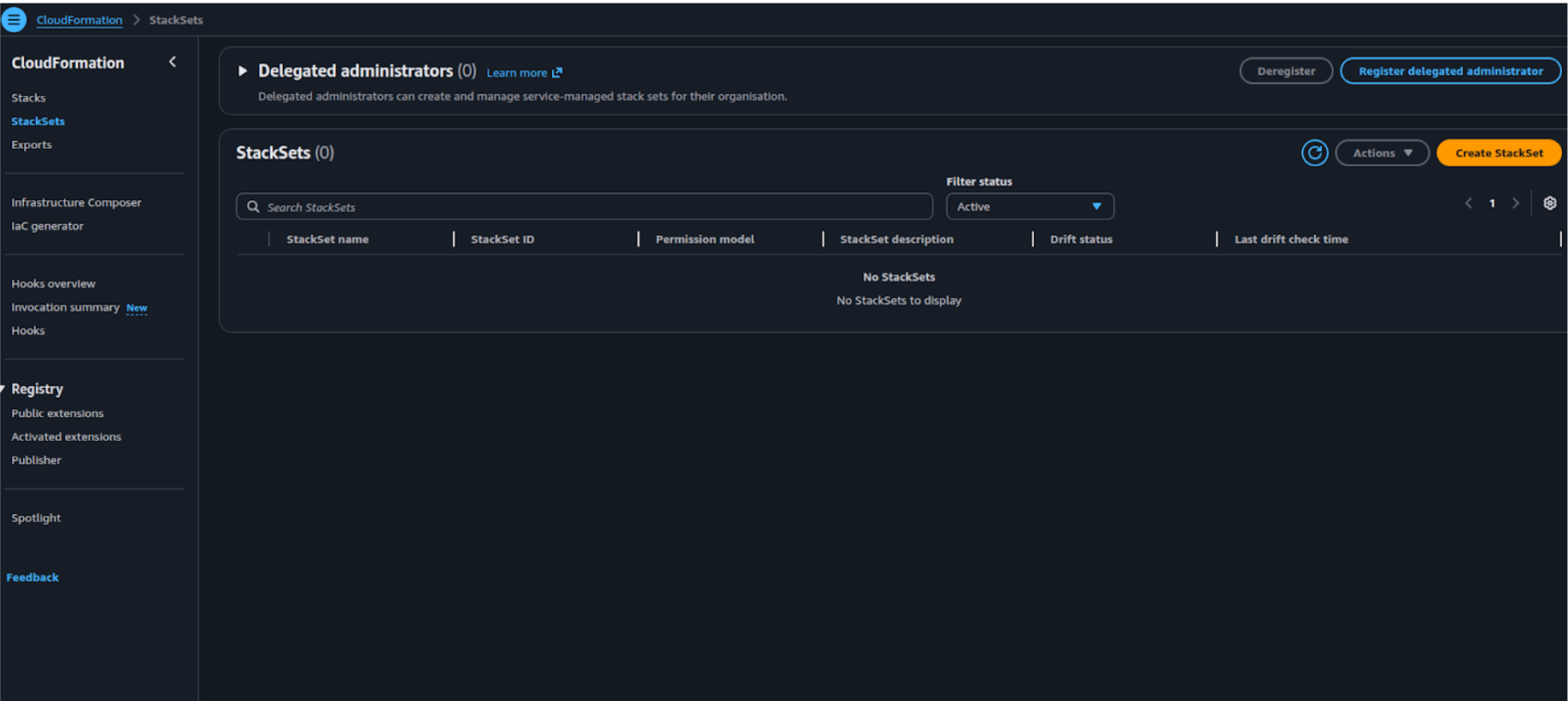1568x701 pixels.
Task: Click the search magnifier icon in StackSets search
Action: pyautogui.click(x=253, y=207)
